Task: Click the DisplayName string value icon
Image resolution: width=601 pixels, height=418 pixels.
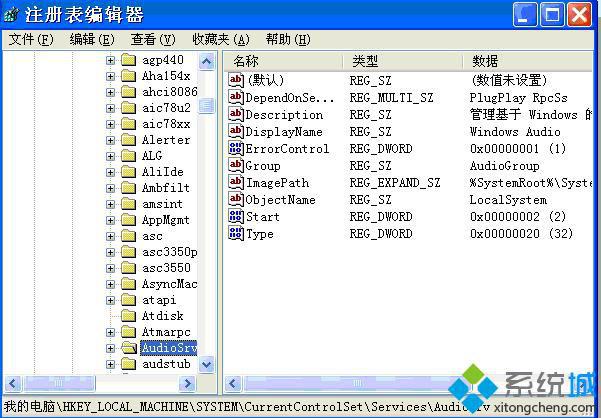Action: point(236,131)
